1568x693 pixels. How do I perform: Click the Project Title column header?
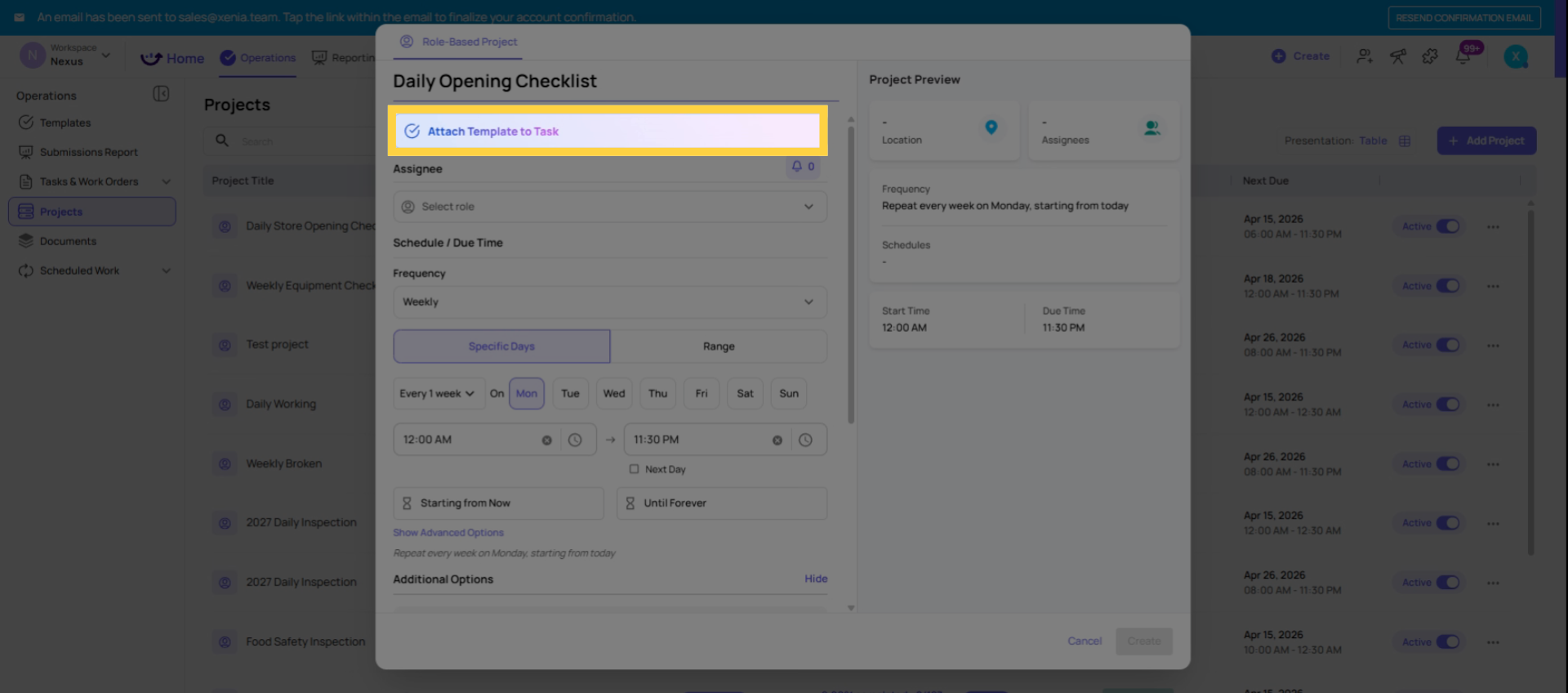point(243,181)
